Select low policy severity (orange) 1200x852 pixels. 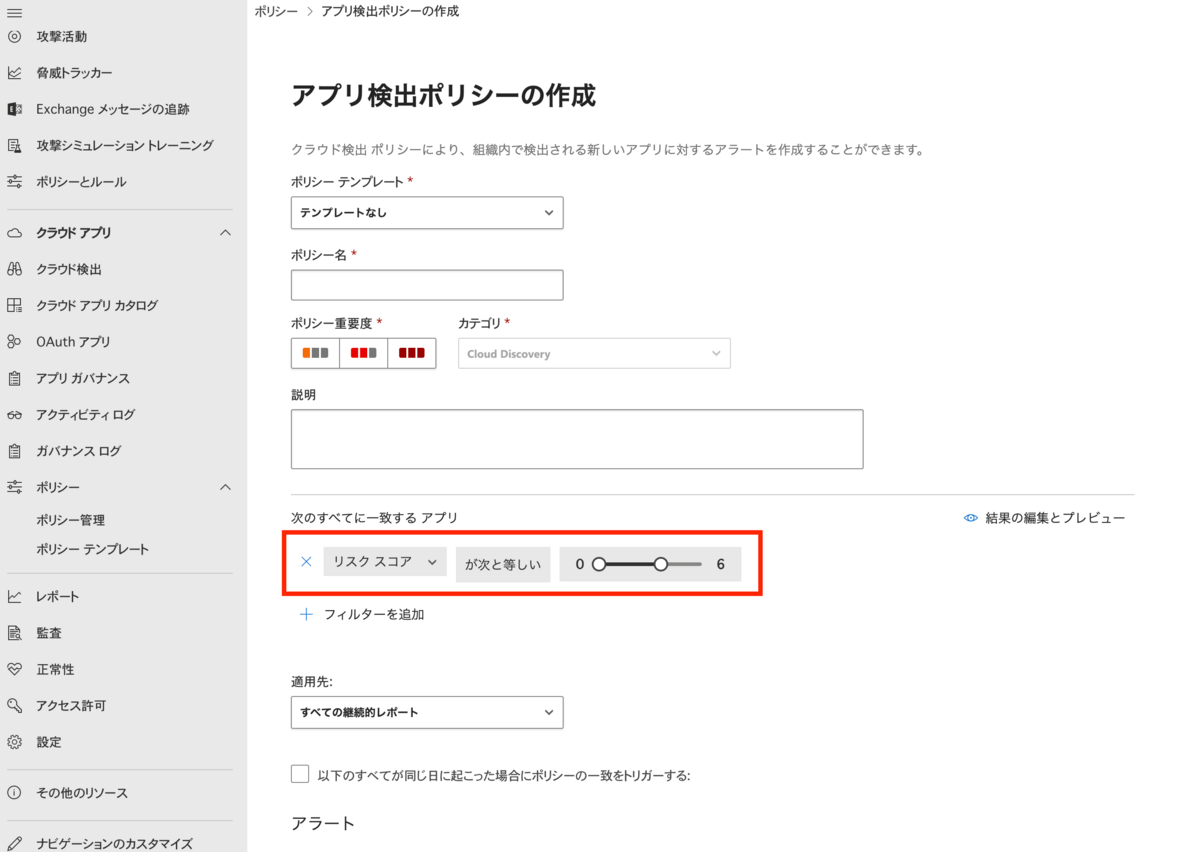point(315,353)
